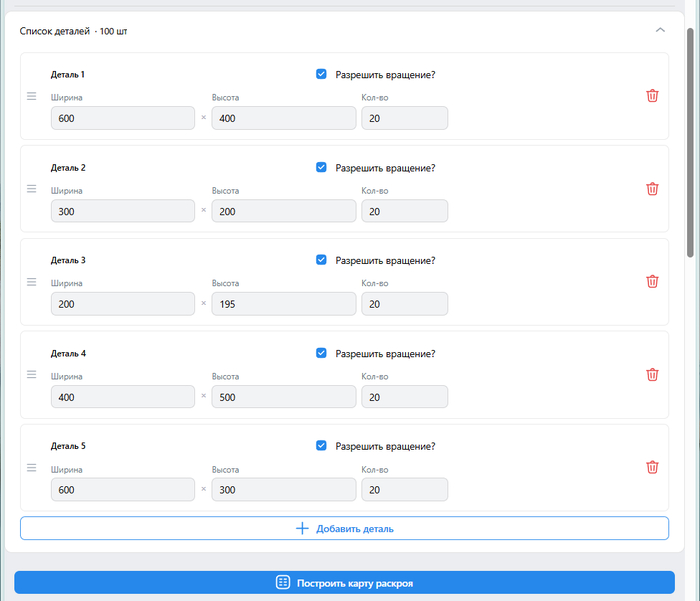This screenshot has width=700, height=601.
Task: Select the reorder handle of Деталь 5
Action: (x=31, y=467)
